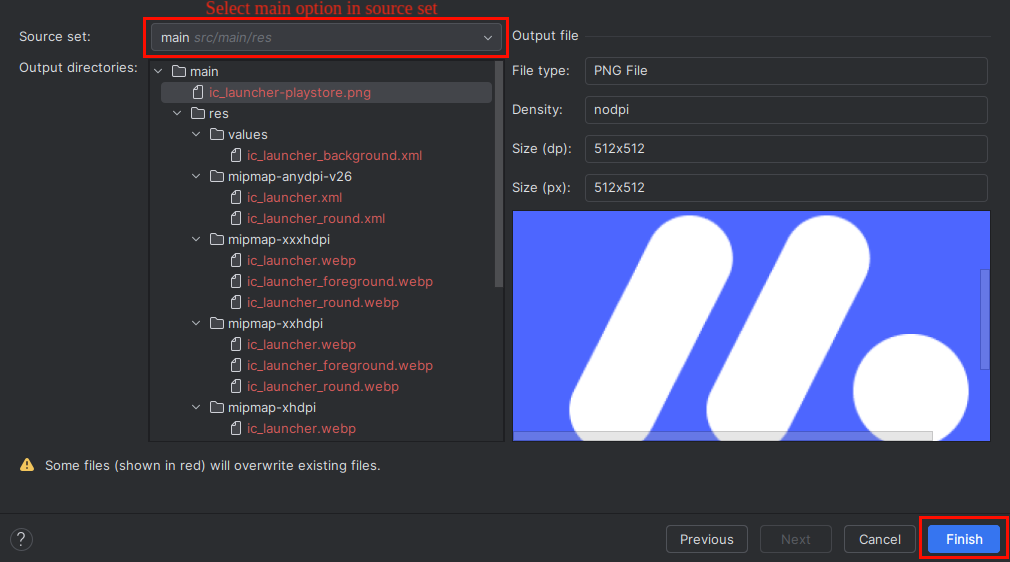The height and width of the screenshot is (562, 1010).
Task: Click the help question mark icon
Action: click(21, 539)
